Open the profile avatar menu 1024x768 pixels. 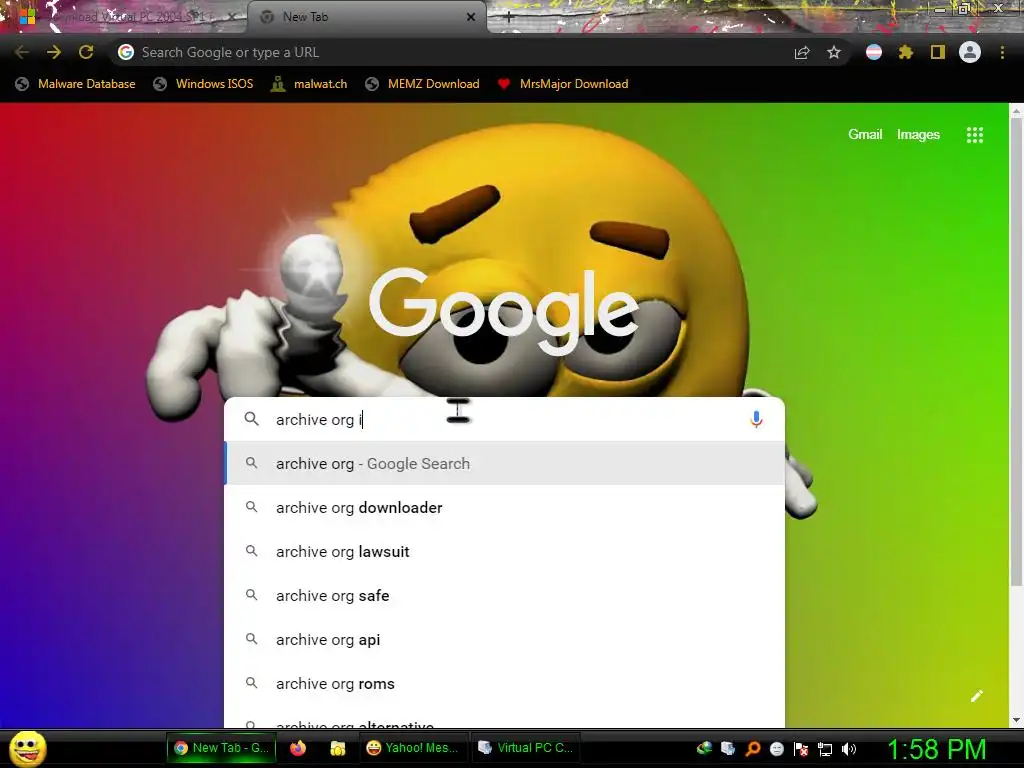click(x=970, y=52)
